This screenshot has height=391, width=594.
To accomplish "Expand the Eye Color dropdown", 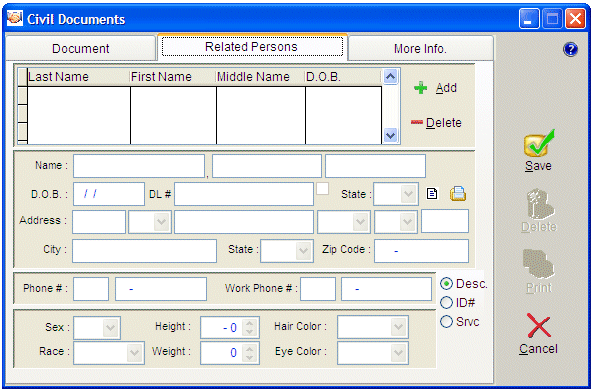I will [x=399, y=353].
